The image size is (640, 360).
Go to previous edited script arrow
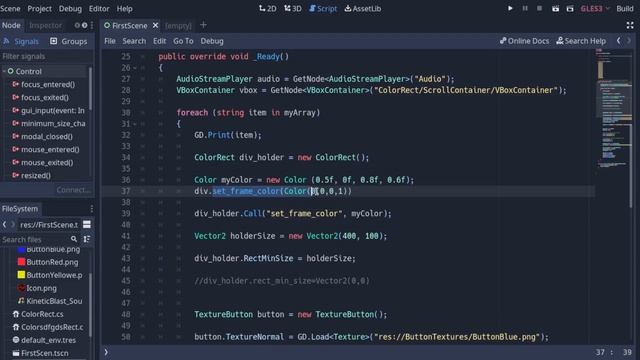[619, 41]
